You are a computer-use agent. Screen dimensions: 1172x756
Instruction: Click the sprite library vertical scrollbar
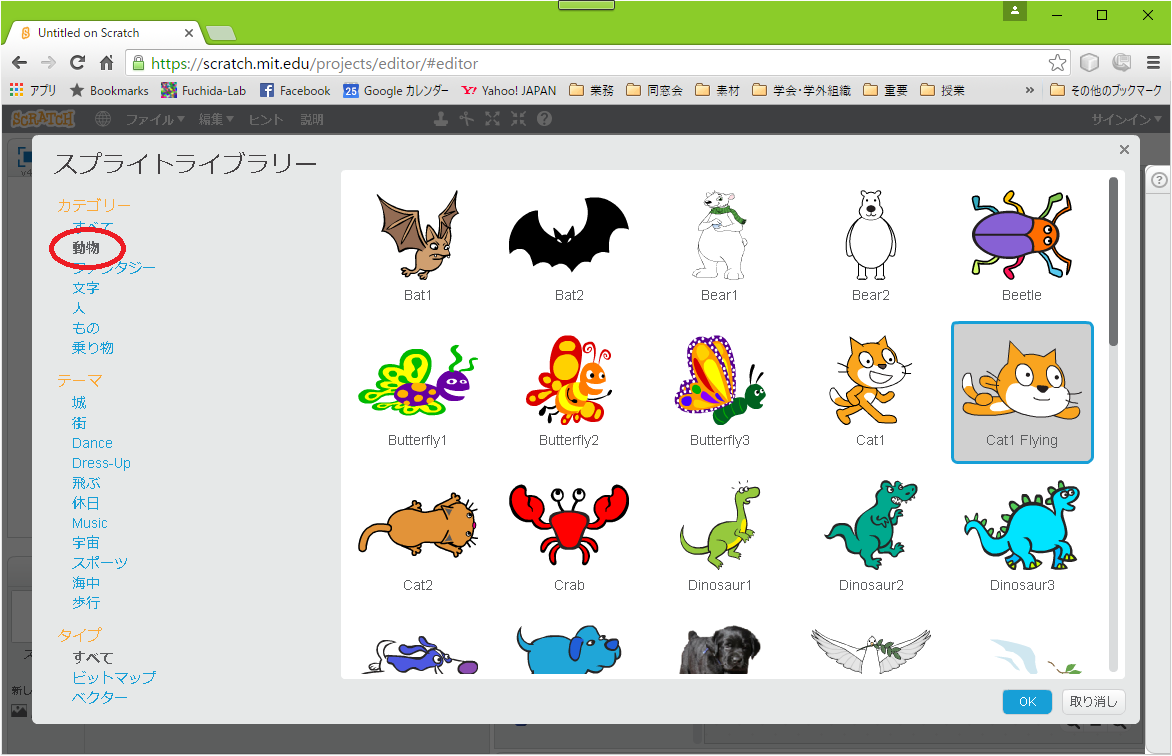click(1113, 262)
